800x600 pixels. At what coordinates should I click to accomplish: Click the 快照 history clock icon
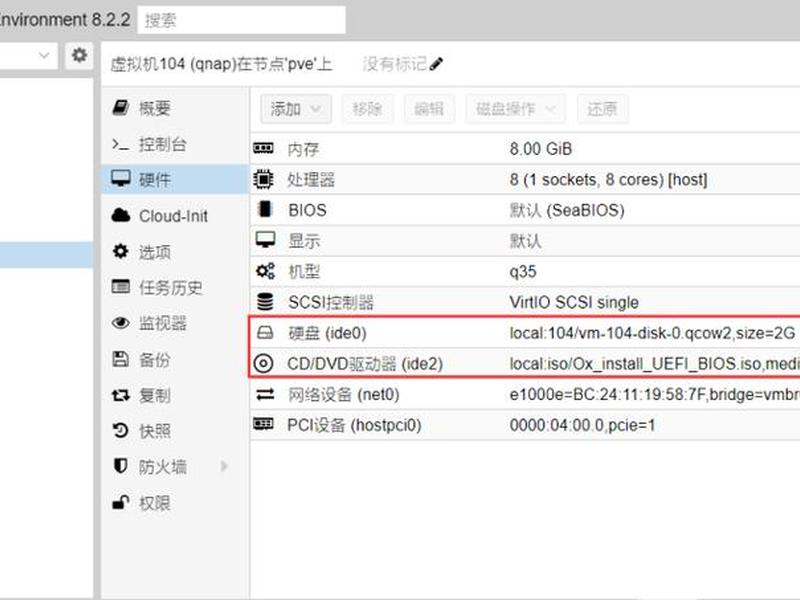point(120,431)
